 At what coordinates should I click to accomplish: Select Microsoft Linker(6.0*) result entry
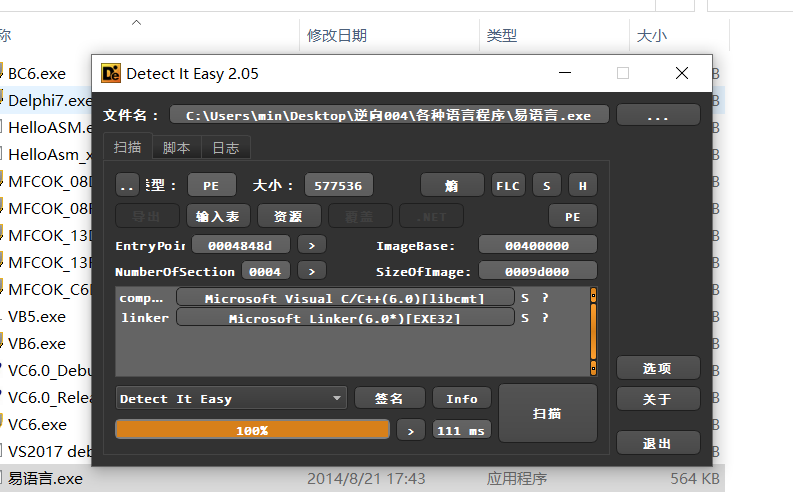tap(345, 317)
